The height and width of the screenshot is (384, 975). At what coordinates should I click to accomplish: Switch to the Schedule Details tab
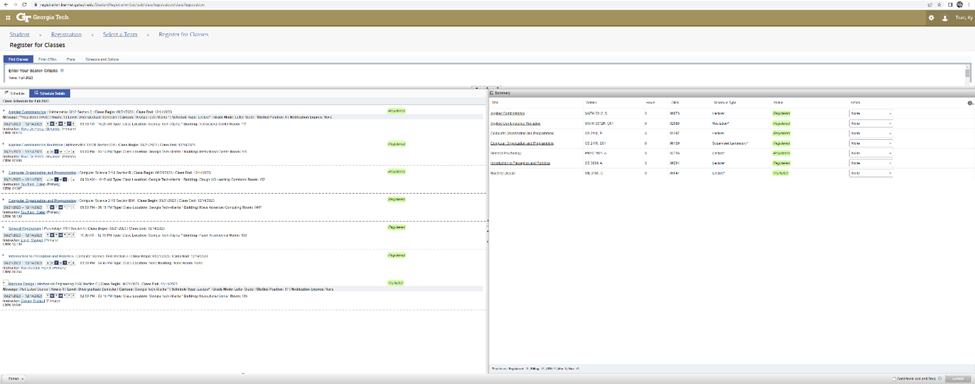(50, 93)
